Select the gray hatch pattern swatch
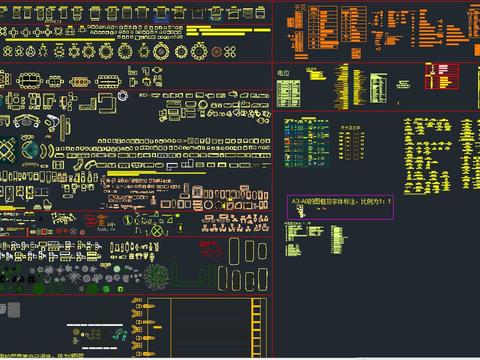This screenshot has height=360, width=480. point(13,310)
